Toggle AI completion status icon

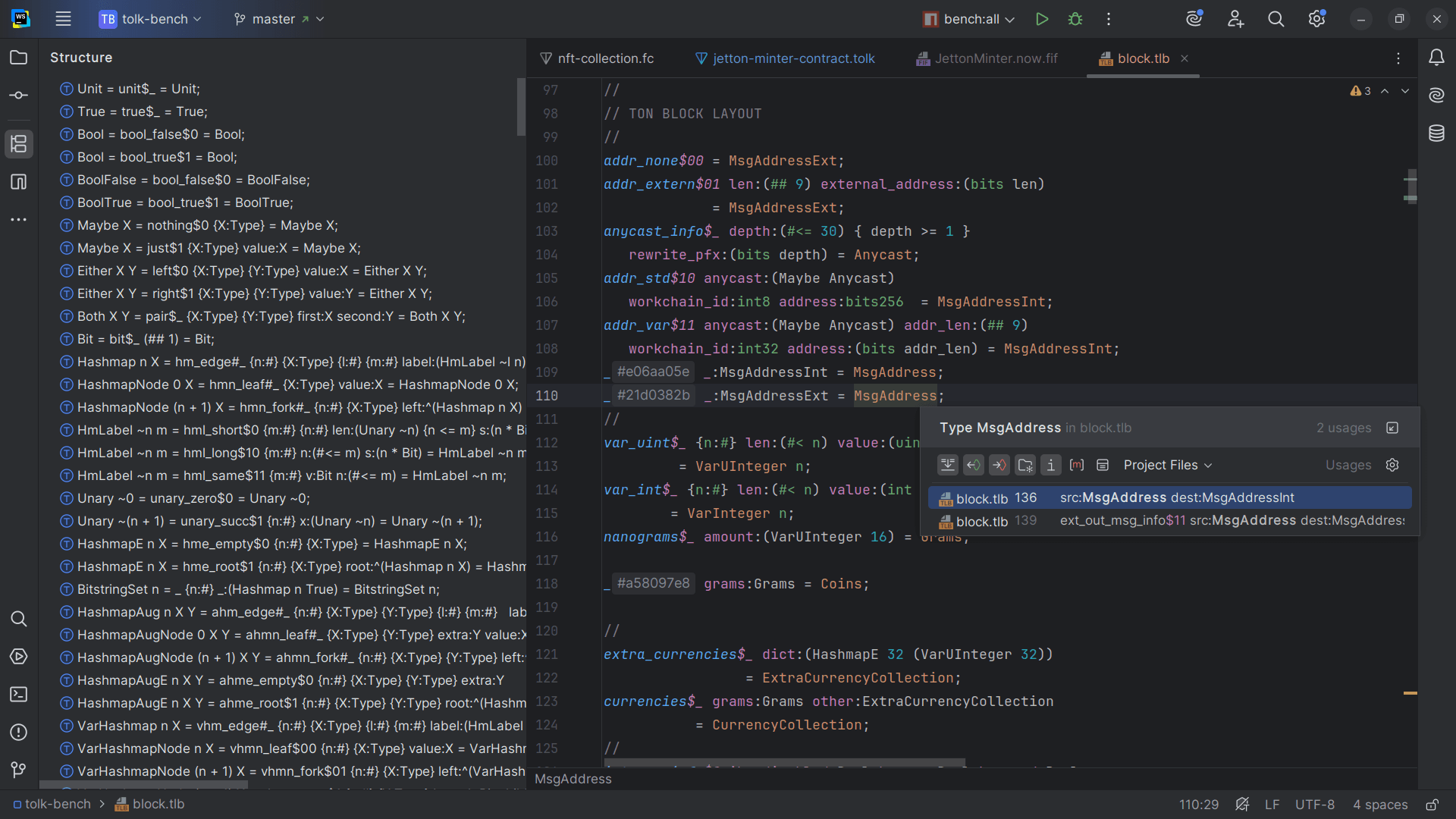pos(1242,805)
